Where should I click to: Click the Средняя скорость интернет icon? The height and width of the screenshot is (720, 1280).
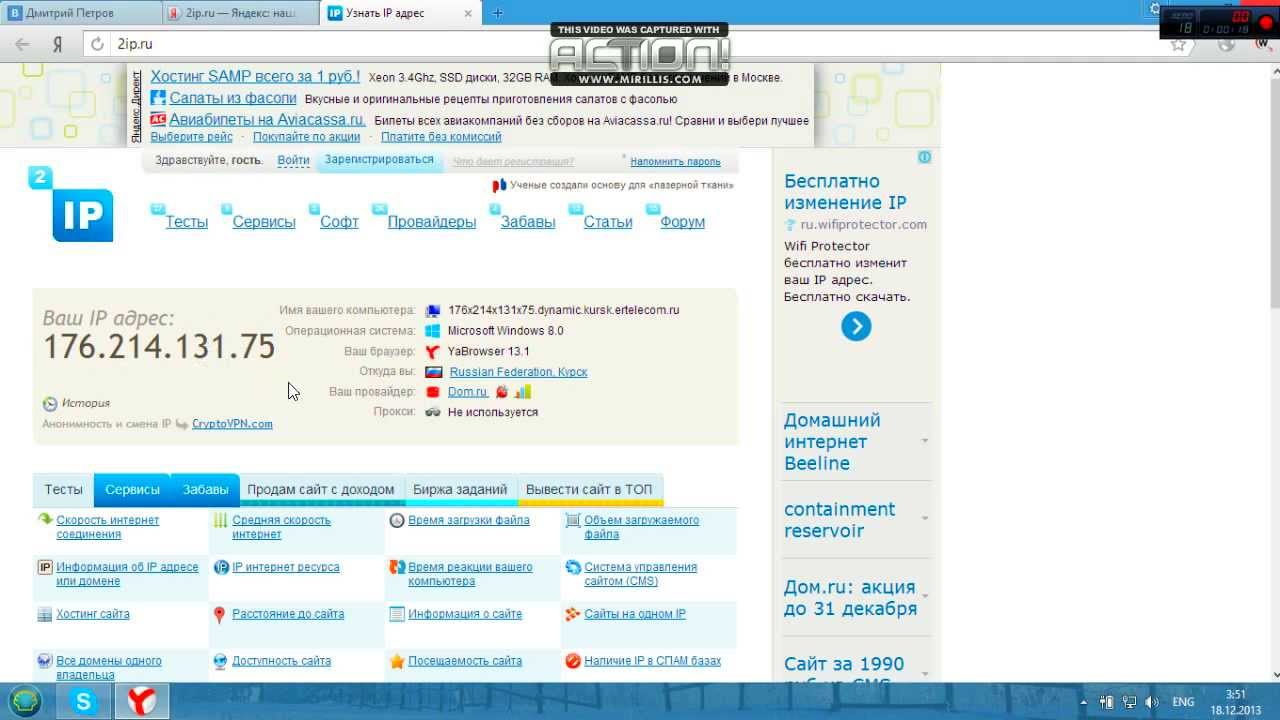221,520
